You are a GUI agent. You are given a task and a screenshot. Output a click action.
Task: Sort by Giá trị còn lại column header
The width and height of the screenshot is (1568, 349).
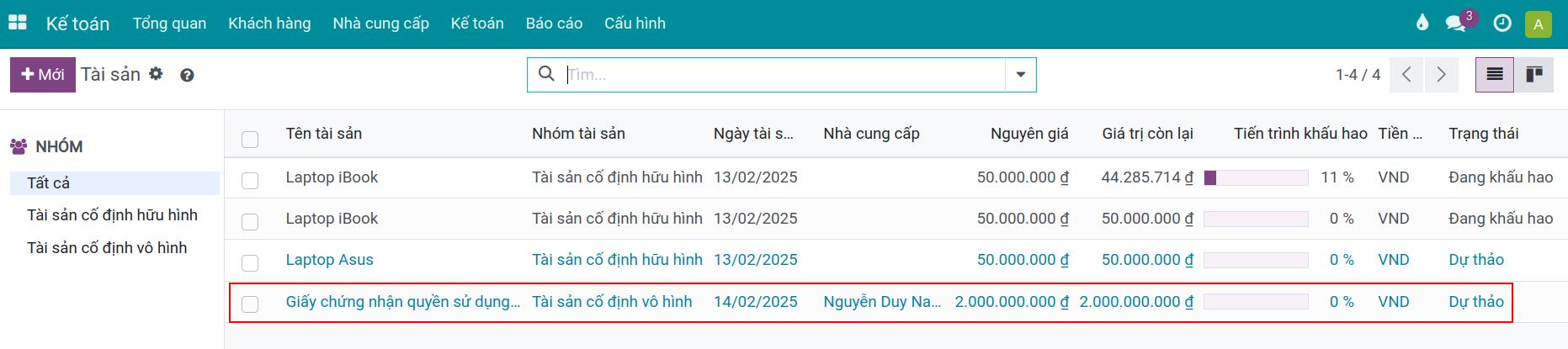point(1147,133)
